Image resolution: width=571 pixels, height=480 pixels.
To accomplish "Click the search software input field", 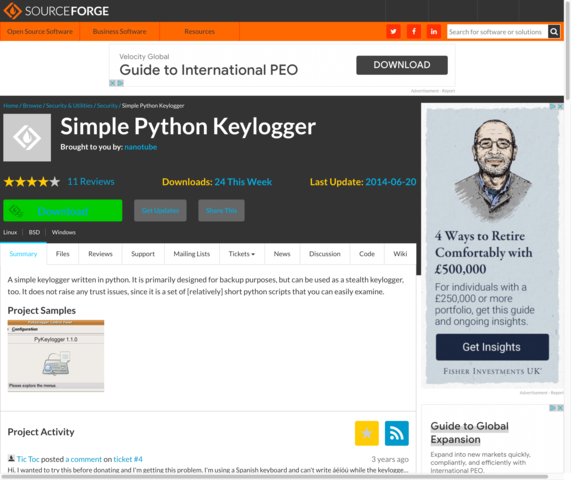I will tap(497, 32).
